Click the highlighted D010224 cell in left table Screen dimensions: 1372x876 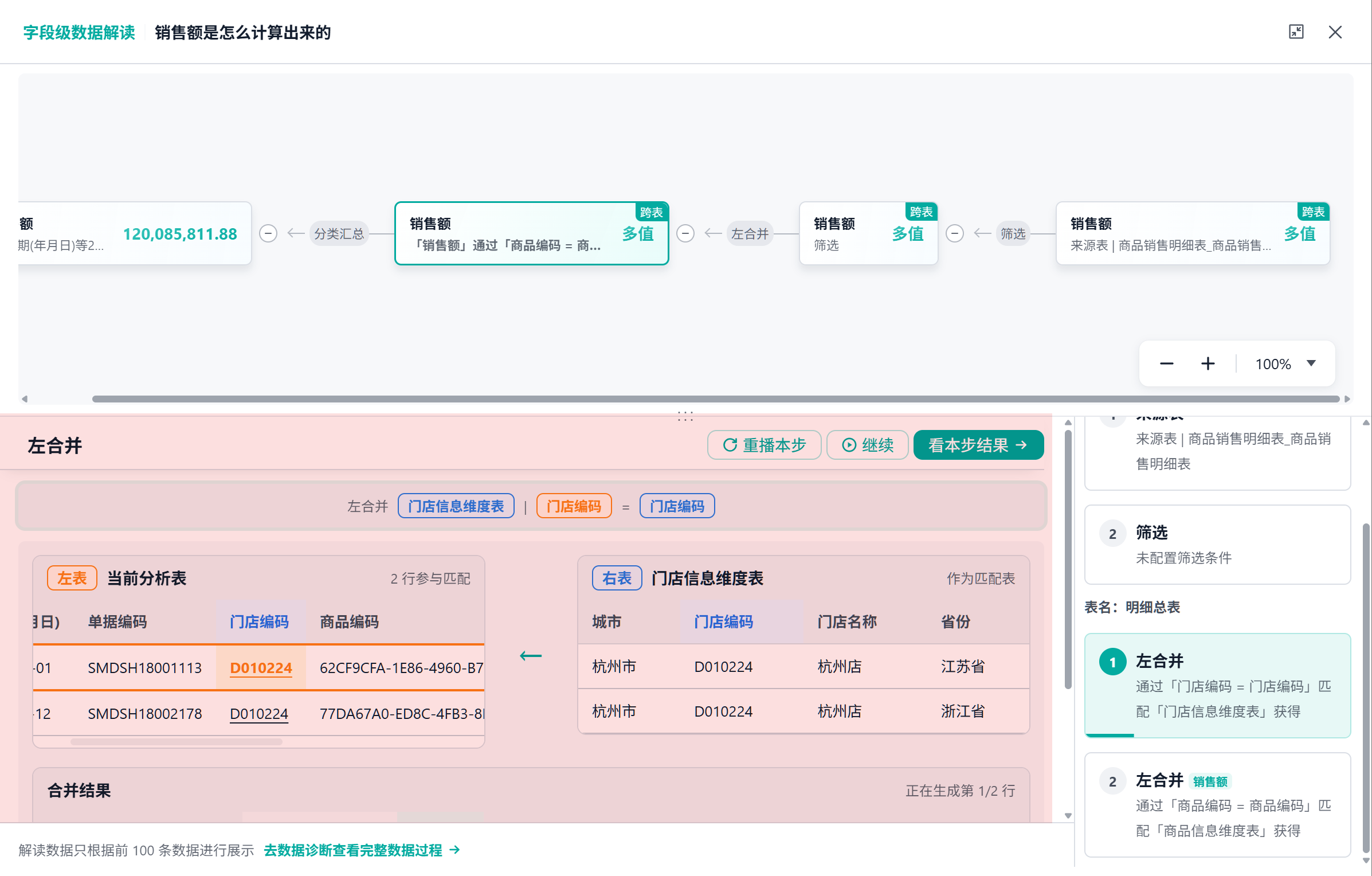tap(261, 668)
